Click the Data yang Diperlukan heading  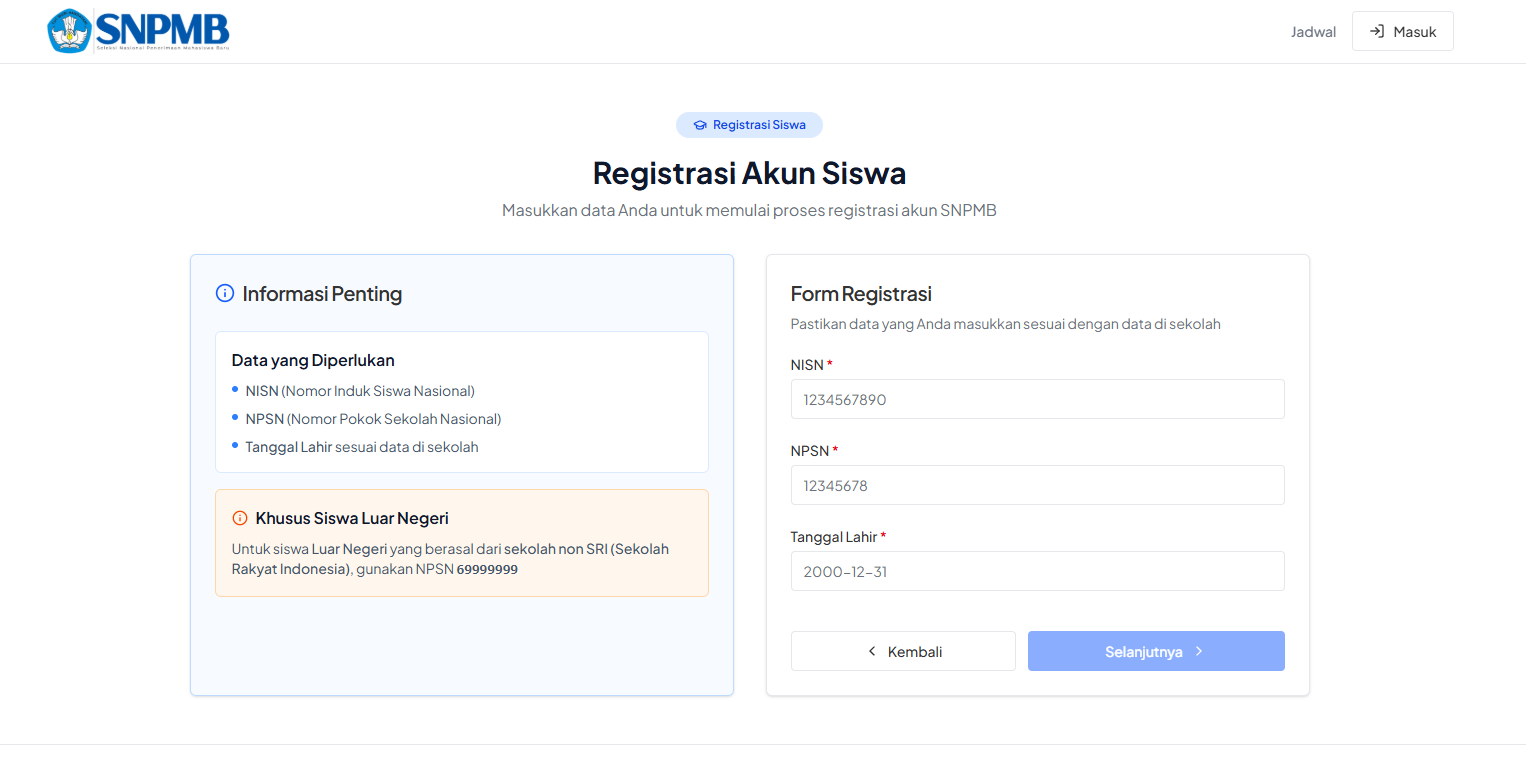[x=313, y=360]
